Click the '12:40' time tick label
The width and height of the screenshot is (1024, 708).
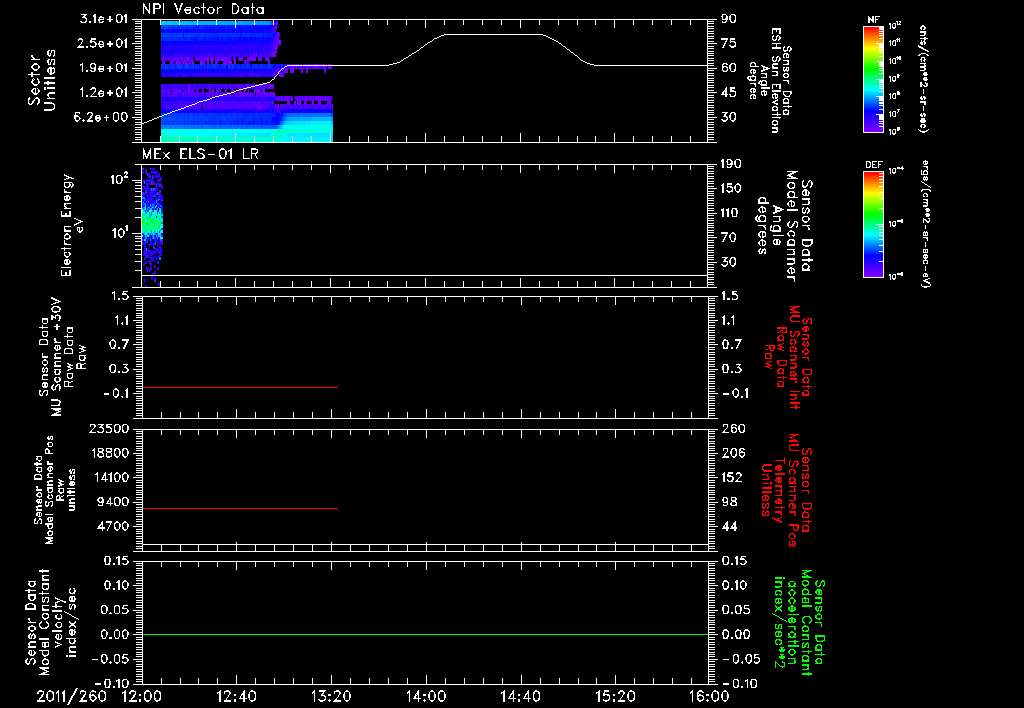pos(236,696)
